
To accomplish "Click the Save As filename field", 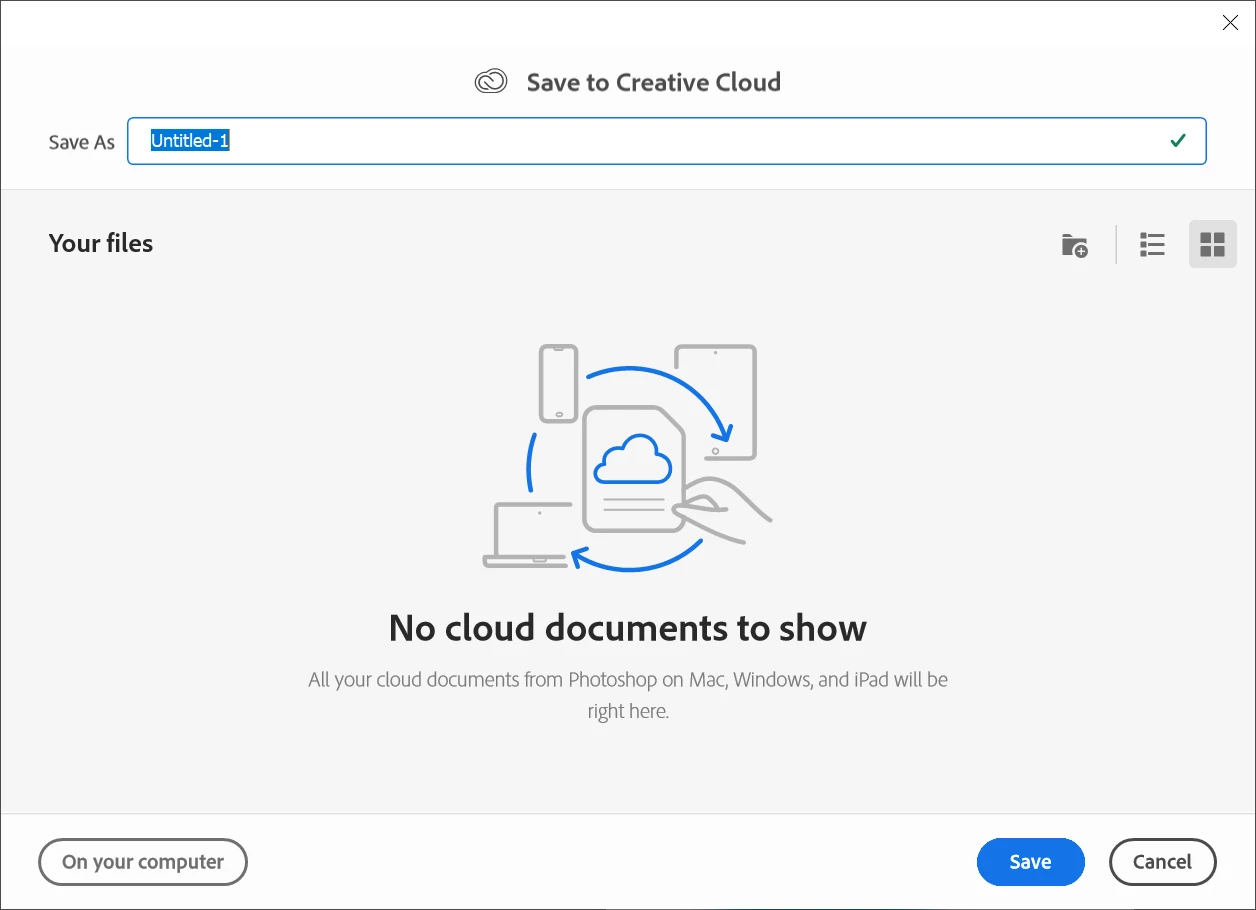I will click(x=666, y=141).
